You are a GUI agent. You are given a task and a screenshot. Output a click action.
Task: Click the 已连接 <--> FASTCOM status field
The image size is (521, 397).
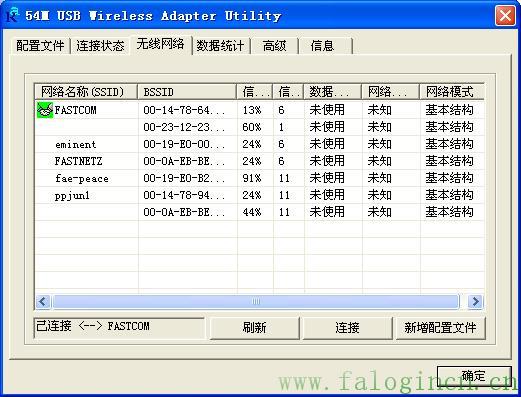pyautogui.click(x=119, y=328)
